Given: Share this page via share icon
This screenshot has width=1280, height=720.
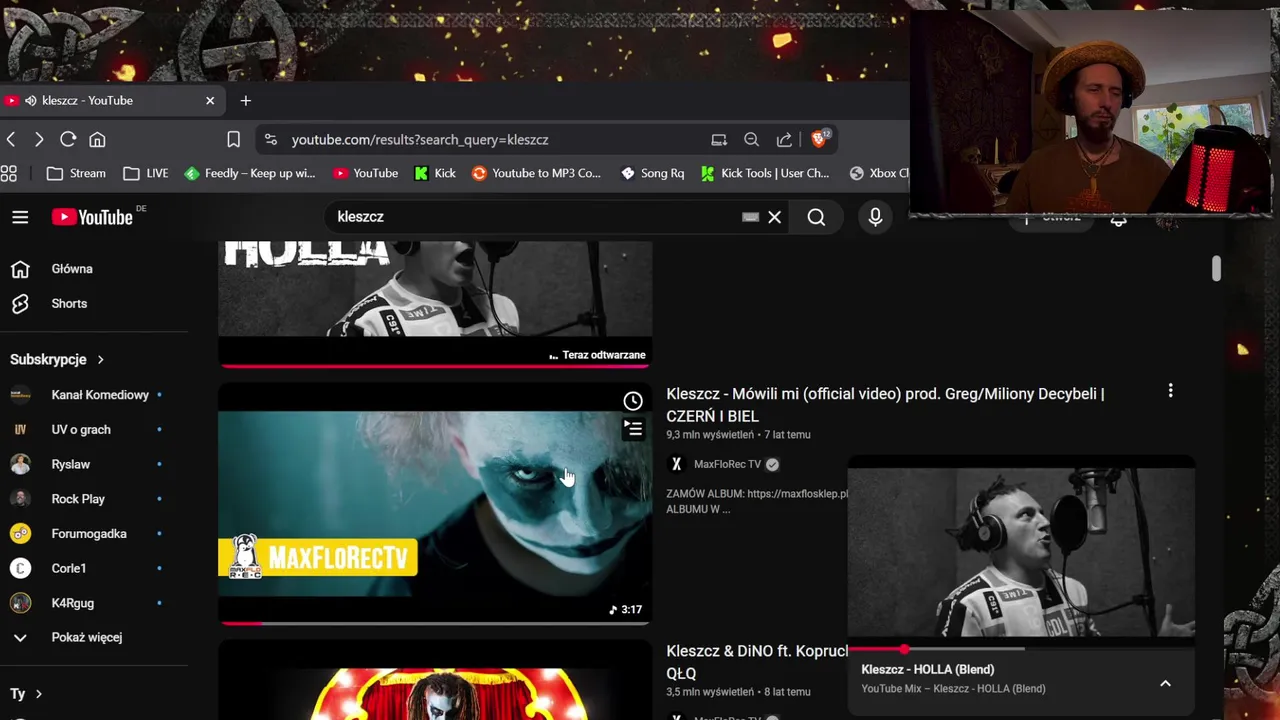Looking at the screenshot, I should tap(784, 139).
